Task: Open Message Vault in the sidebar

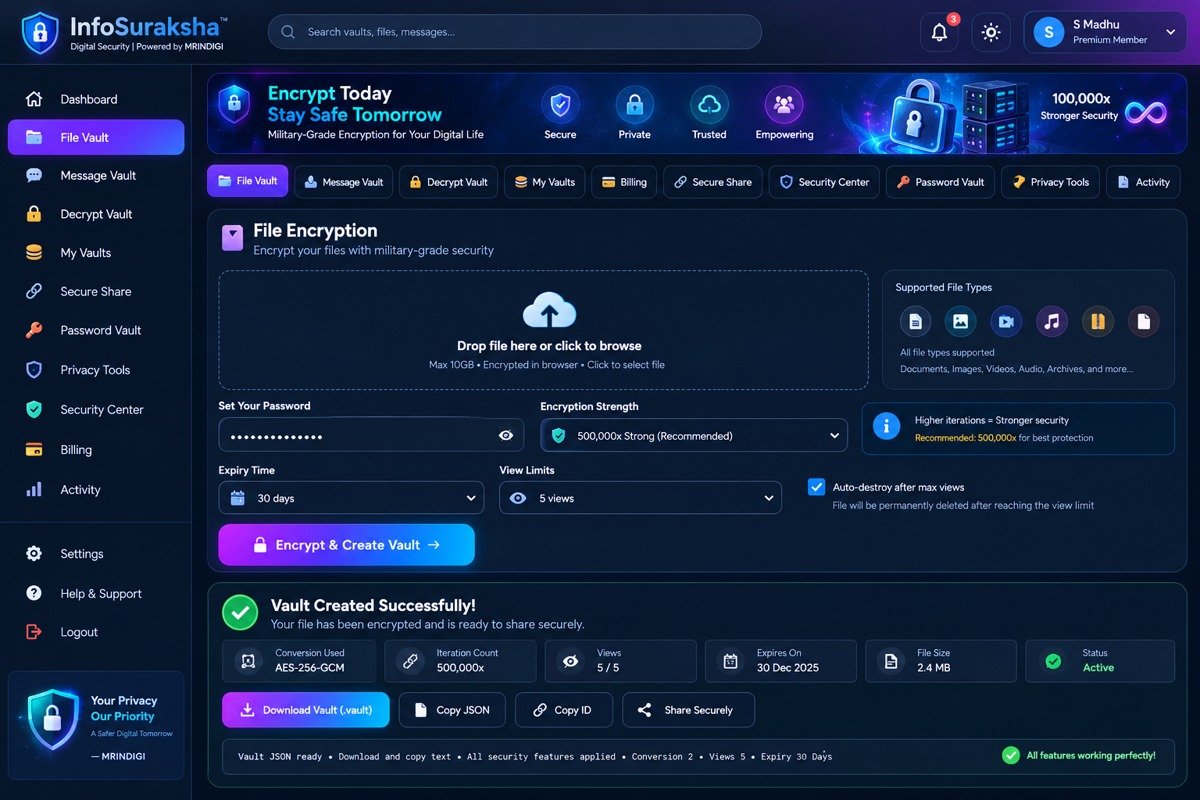Action: (x=96, y=175)
